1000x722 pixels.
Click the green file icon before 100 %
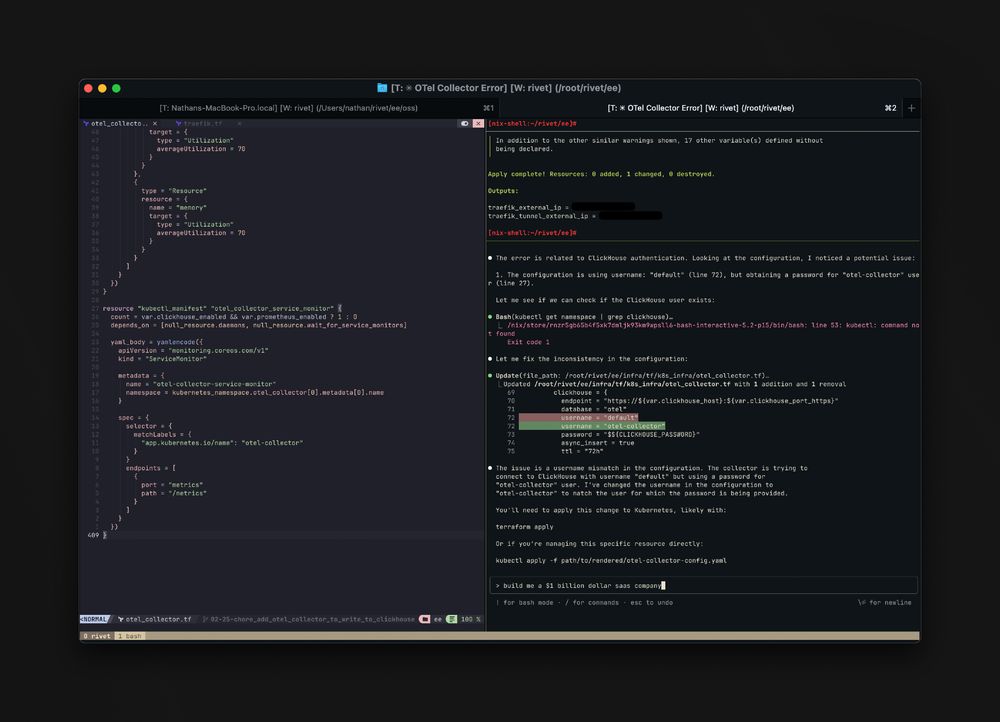pyautogui.click(x=452, y=619)
